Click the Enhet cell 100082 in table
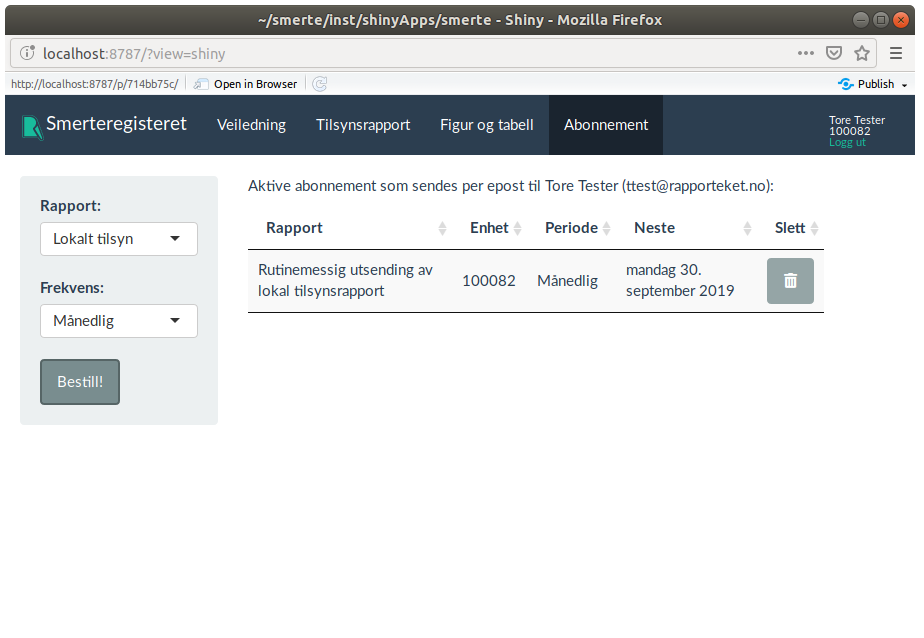The height and width of the screenshot is (638, 924). coord(489,281)
